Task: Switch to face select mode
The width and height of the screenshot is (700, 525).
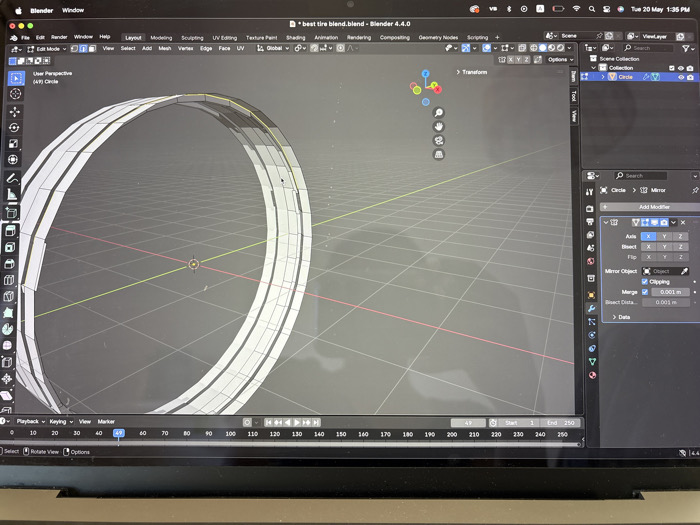Action: click(92, 49)
